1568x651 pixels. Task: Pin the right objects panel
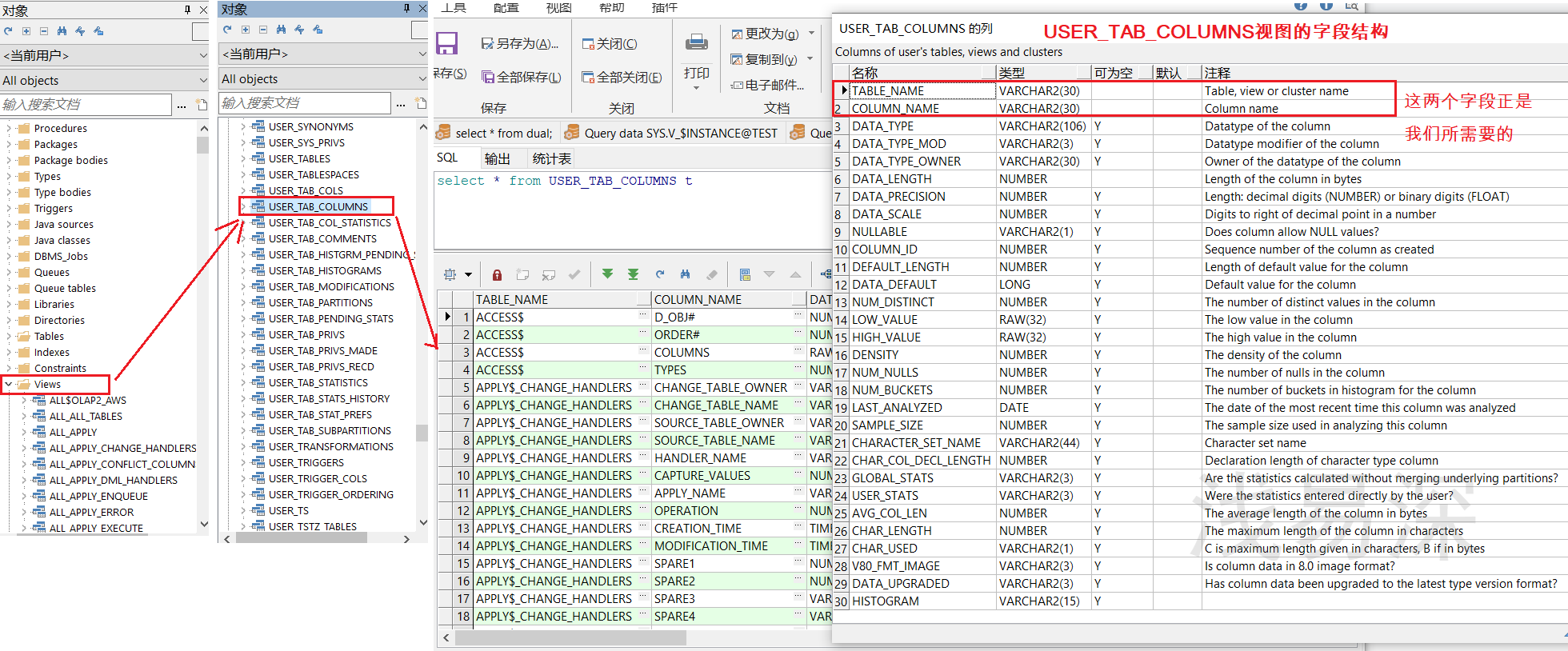point(406,8)
